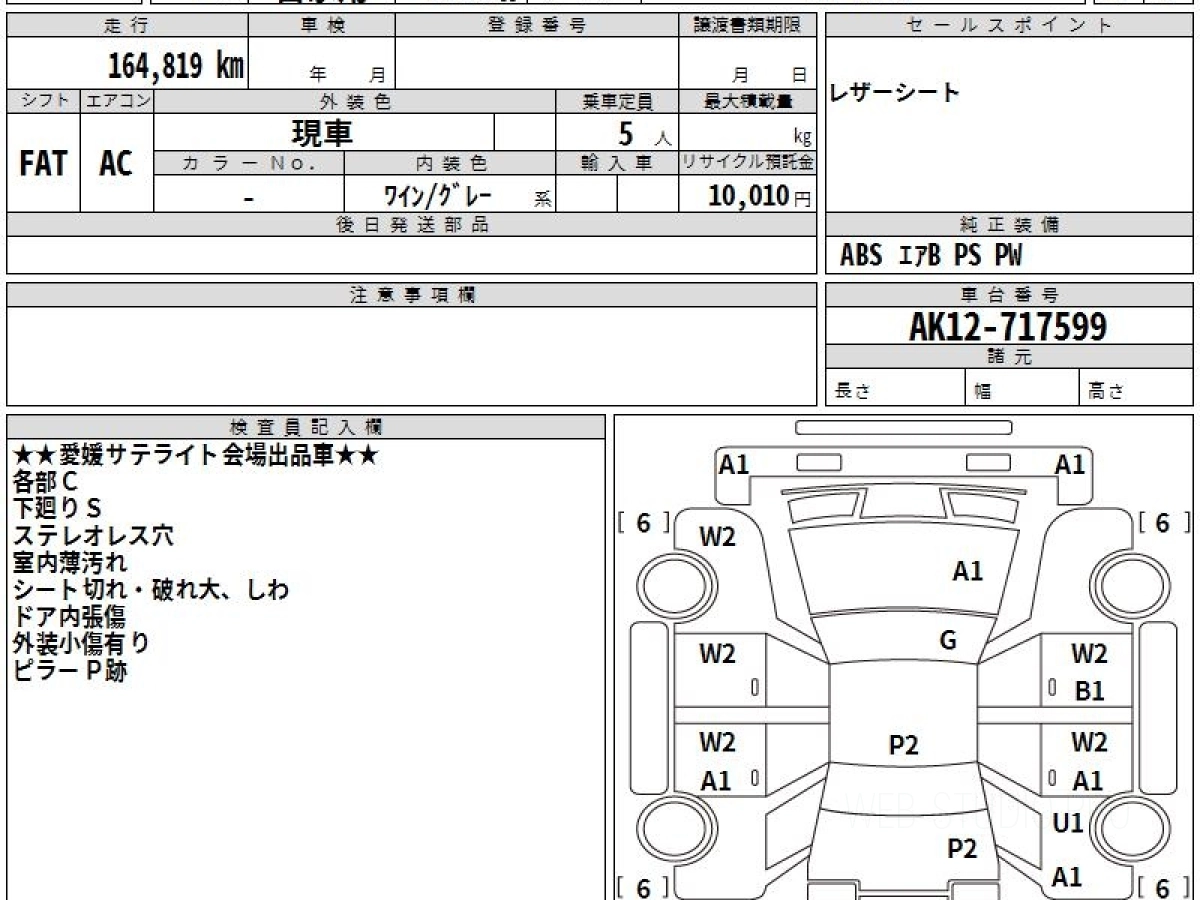Click the W2 mark on the front fender
This screenshot has width=1200, height=900.
click(717, 537)
